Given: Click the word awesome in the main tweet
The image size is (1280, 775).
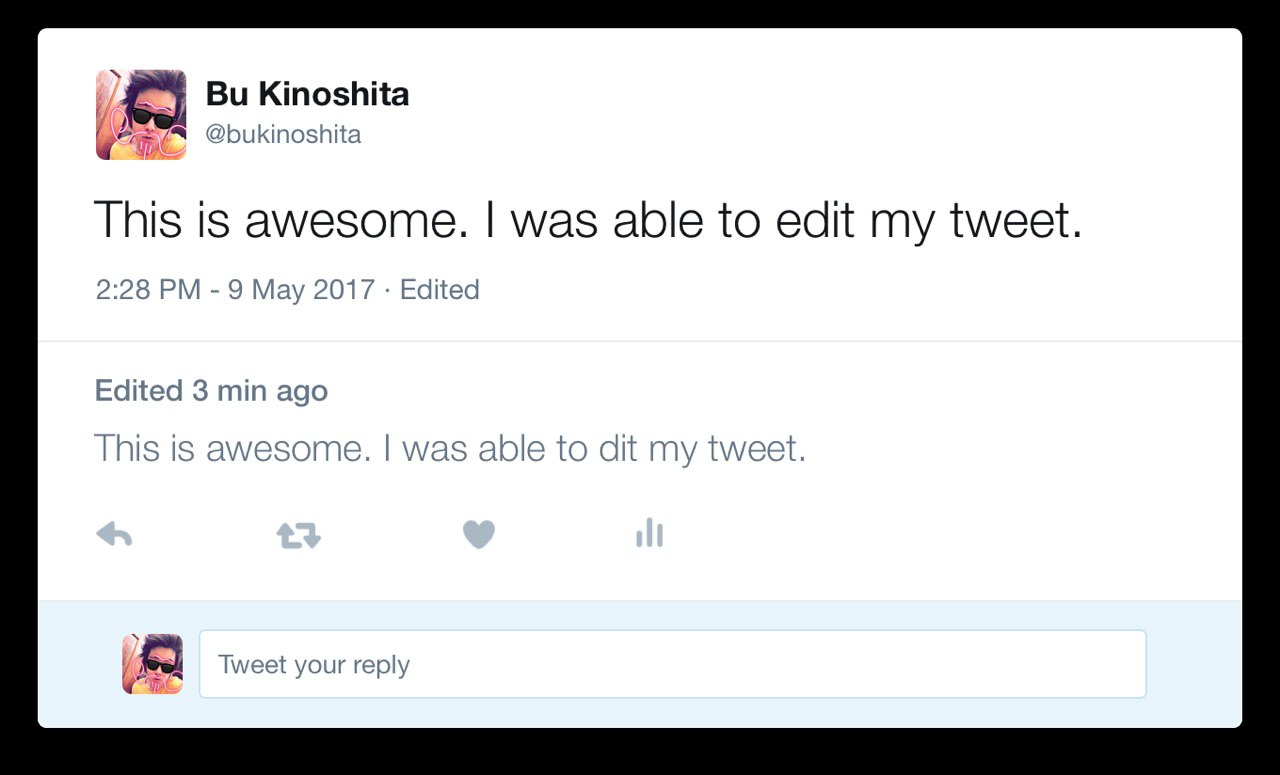Looking at the screenshot, I should [356, 221].
